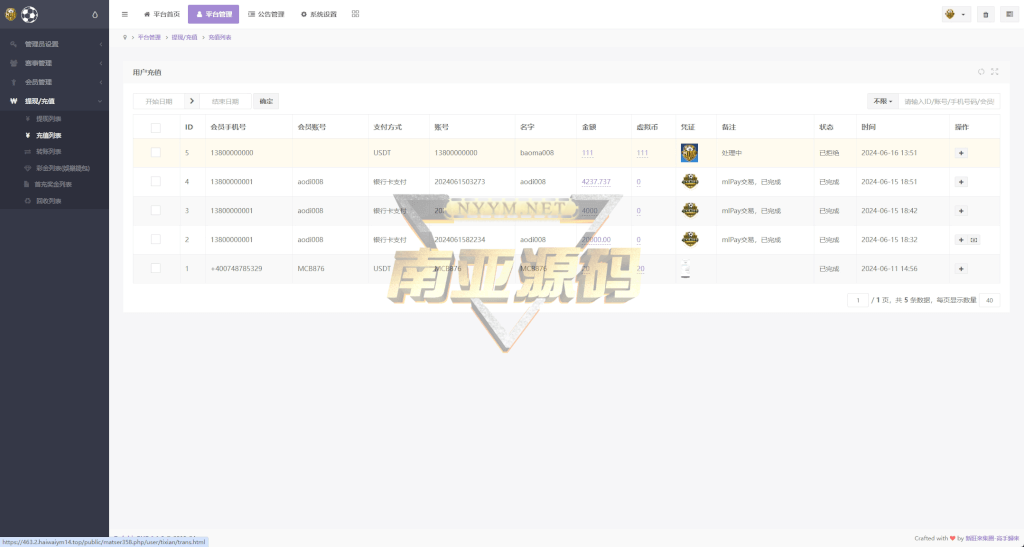Switch to the 公告管理 top tab

click(266, 14)
